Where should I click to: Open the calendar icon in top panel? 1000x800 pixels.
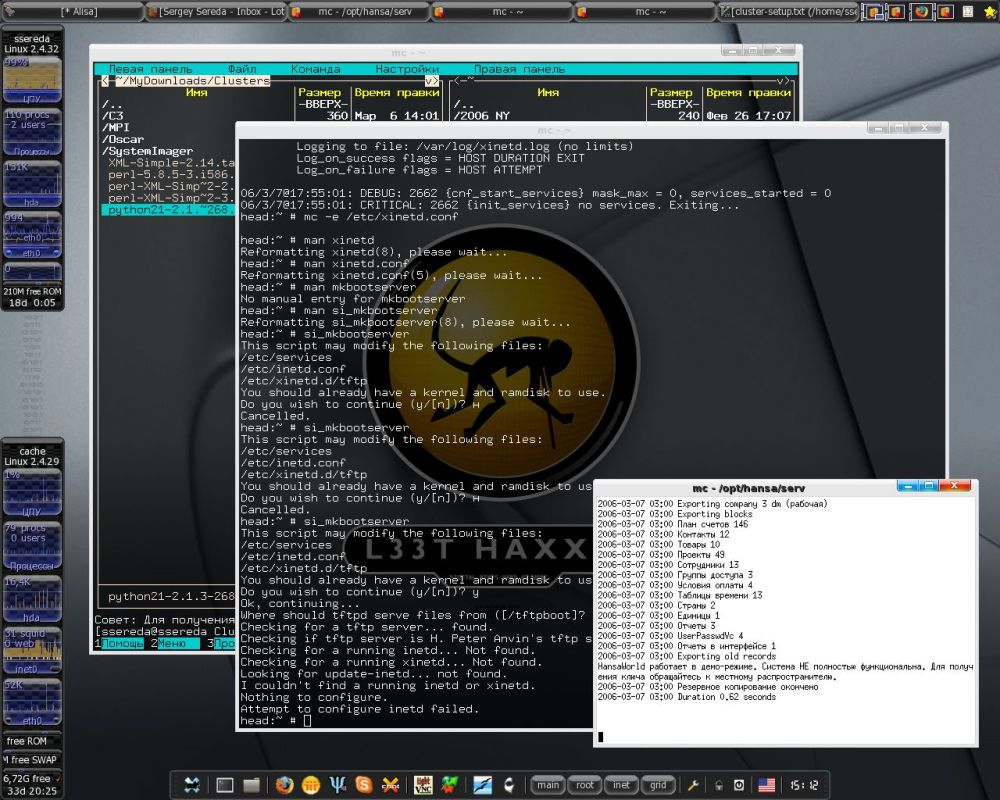point(968,11)
